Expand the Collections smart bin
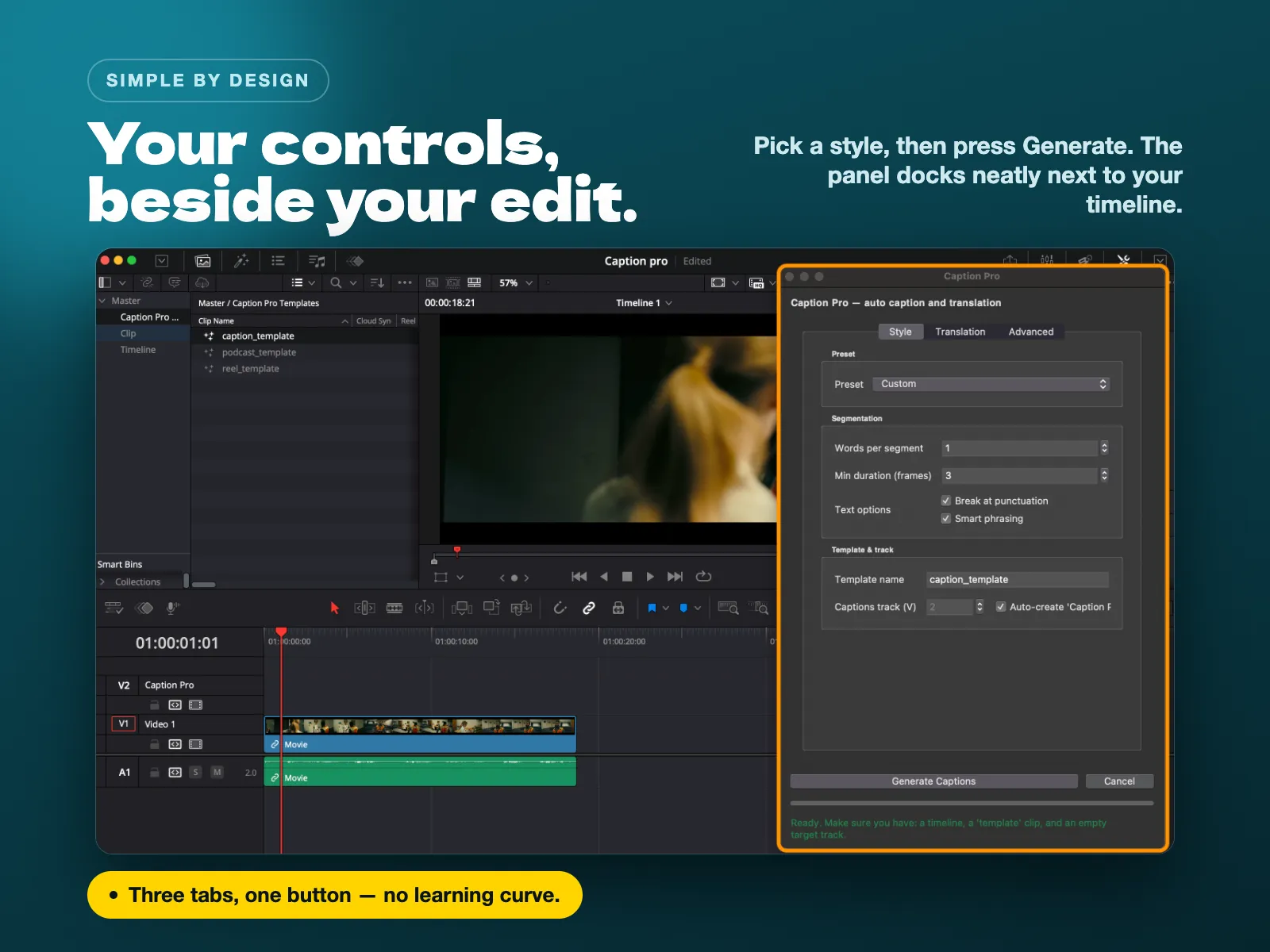The image size is (1270, 952). click(x=102, y=582)
